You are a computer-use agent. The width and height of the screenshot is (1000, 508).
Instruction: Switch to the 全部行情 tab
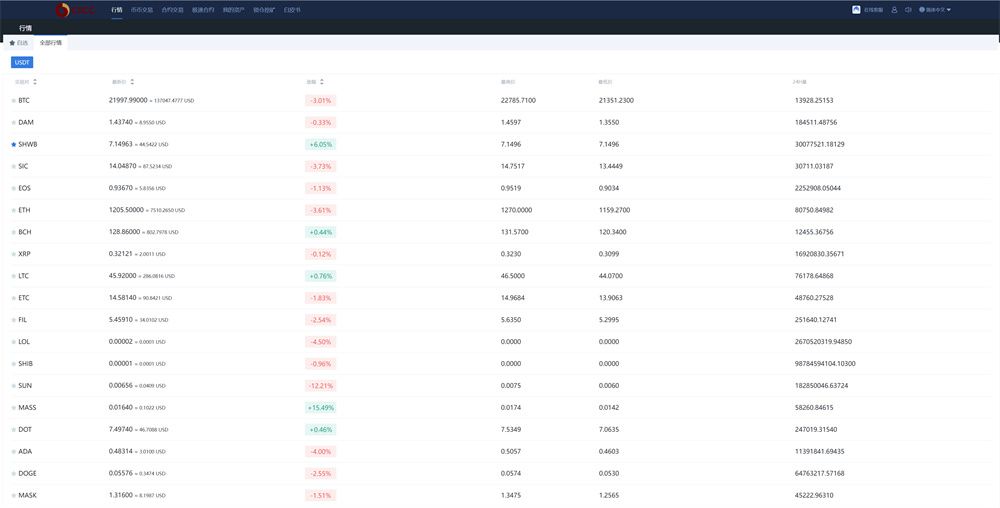coord(50,43)
